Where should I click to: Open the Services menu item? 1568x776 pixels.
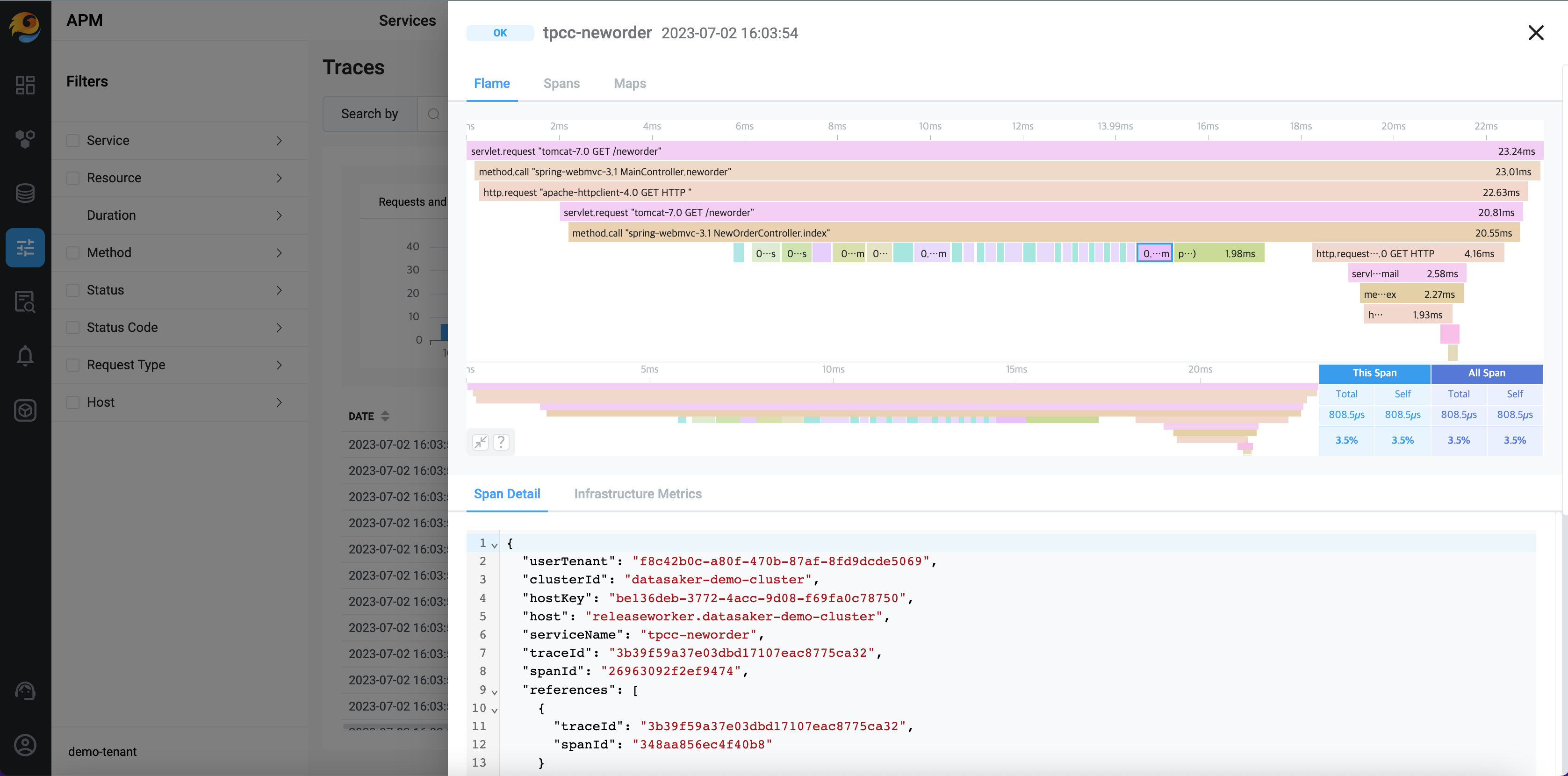(407, 21)
